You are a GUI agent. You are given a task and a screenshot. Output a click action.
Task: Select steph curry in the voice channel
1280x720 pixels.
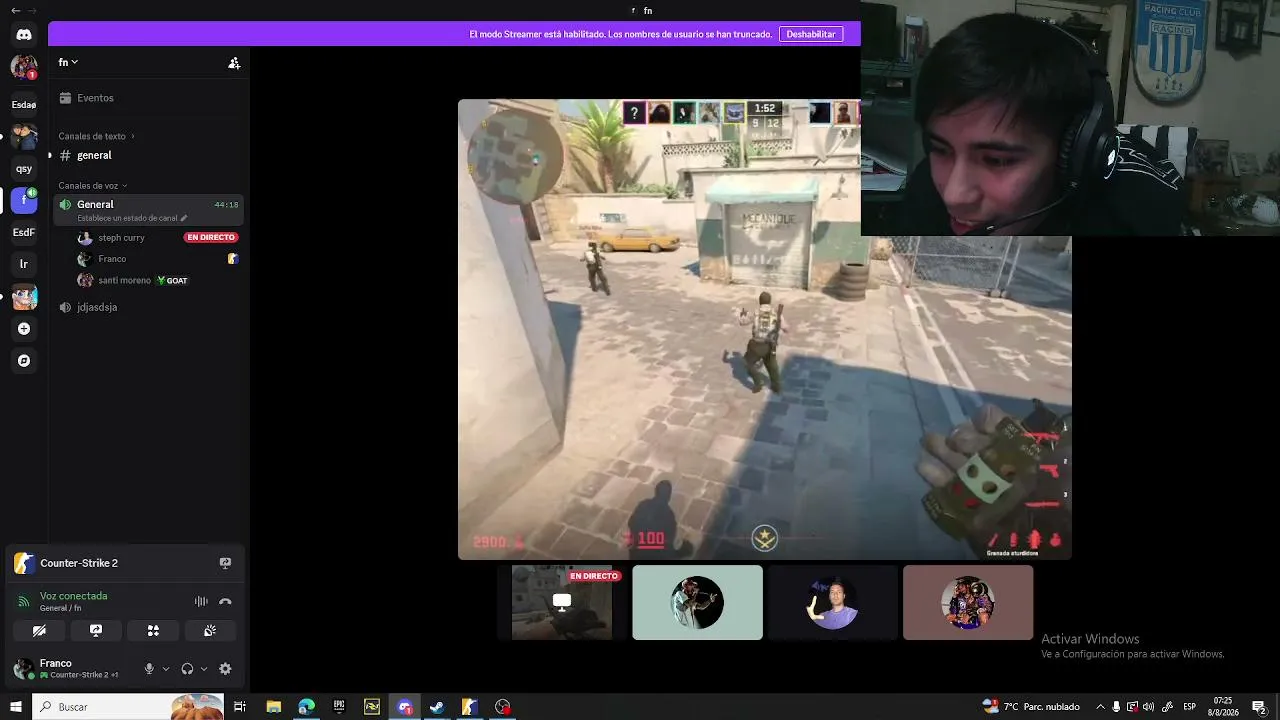[158, 238]
